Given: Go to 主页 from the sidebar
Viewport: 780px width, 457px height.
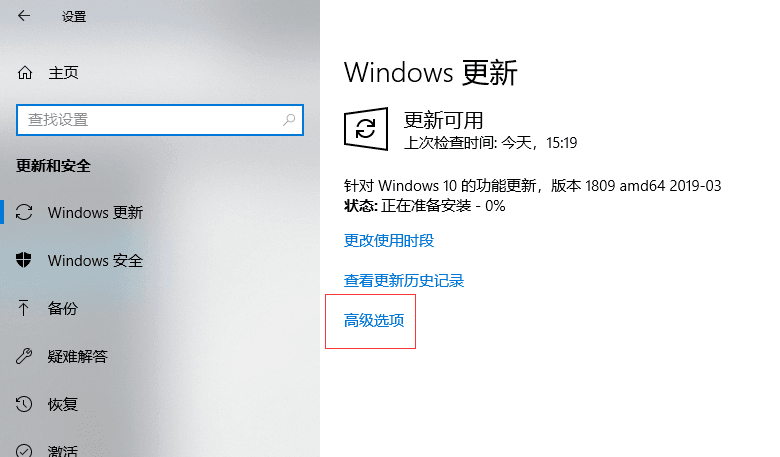Looking at the screenshot, I should coord(63,73).
